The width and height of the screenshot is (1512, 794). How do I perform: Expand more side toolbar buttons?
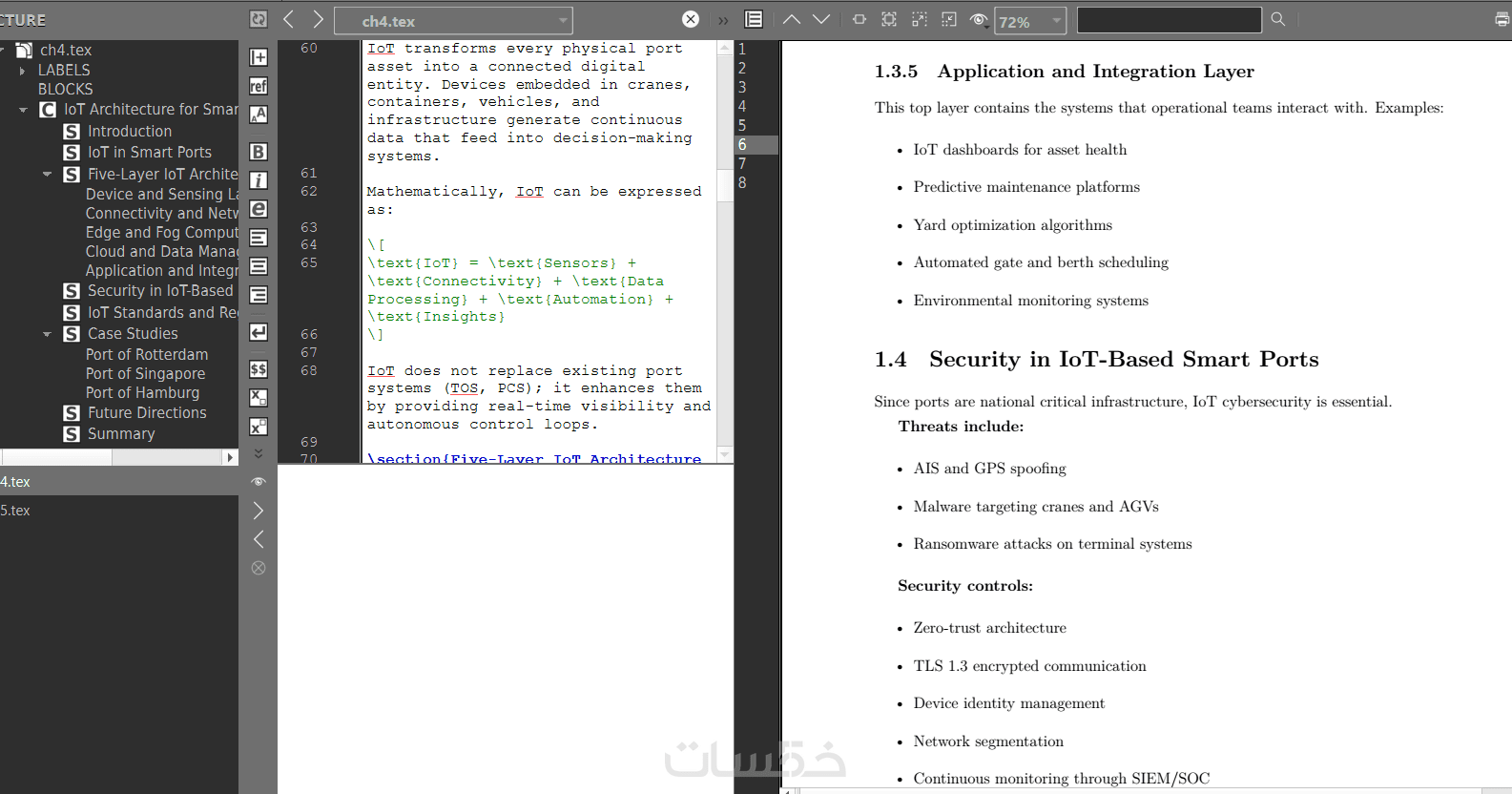point(259,453)
